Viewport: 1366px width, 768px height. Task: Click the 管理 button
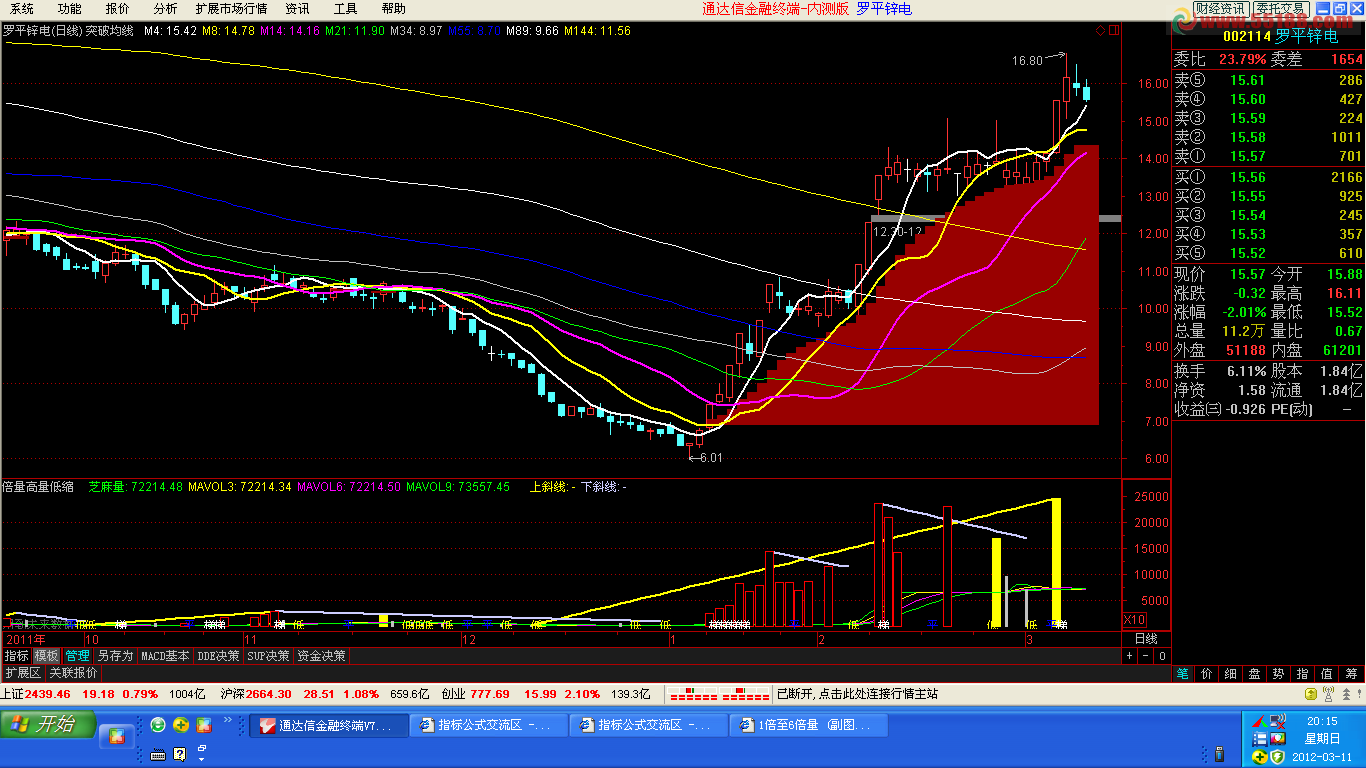pos(77,656)
